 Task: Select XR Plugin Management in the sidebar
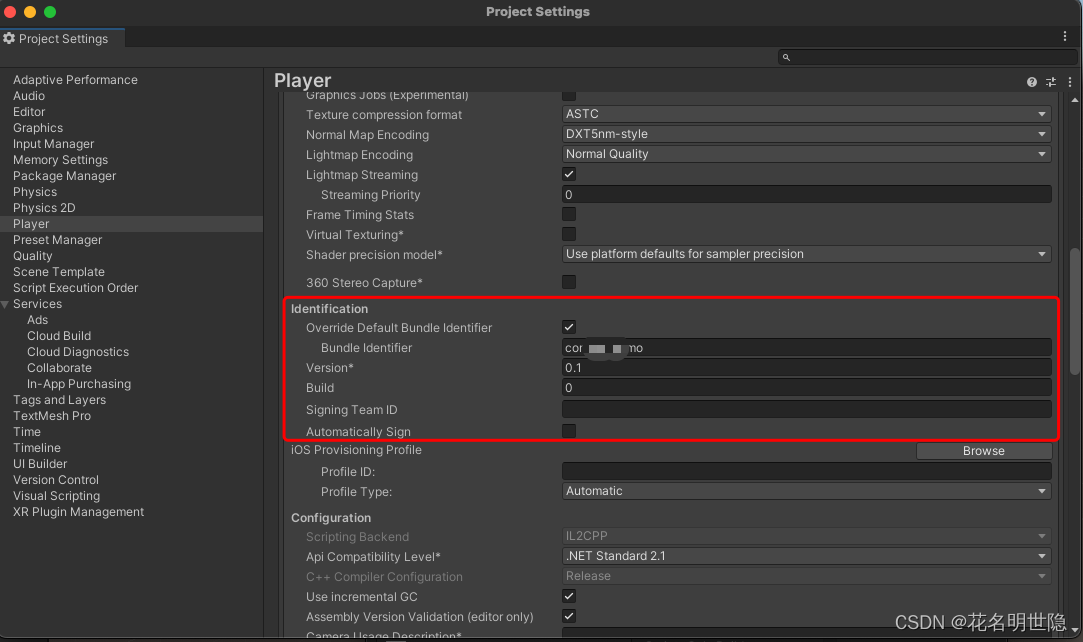78,511
